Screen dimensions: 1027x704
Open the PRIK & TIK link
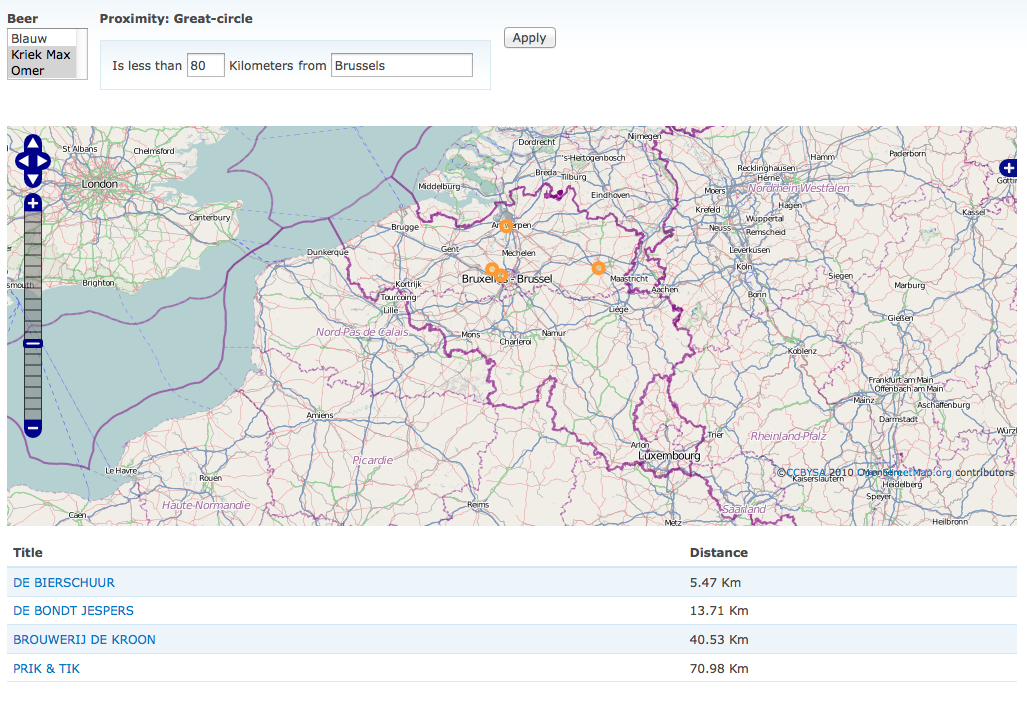pyautogui.click(x=46, y=668)
